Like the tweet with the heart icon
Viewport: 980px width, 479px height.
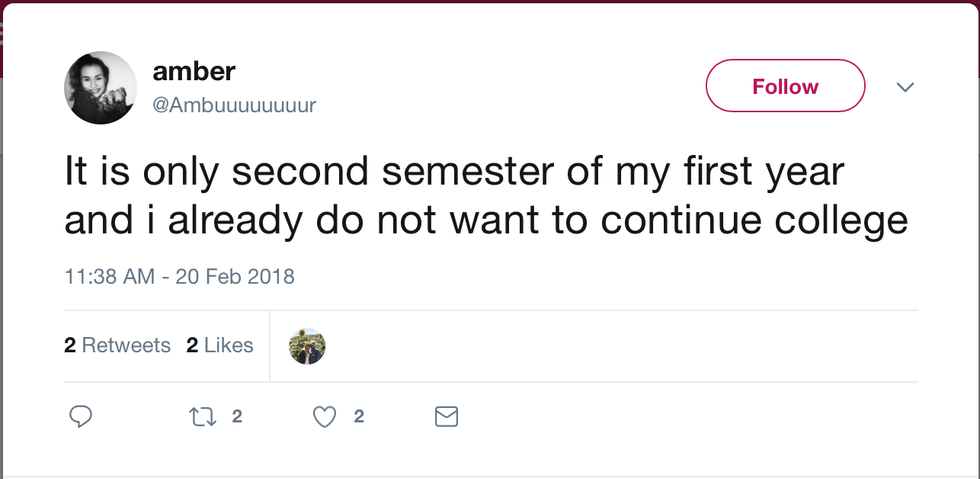point(324,417)
